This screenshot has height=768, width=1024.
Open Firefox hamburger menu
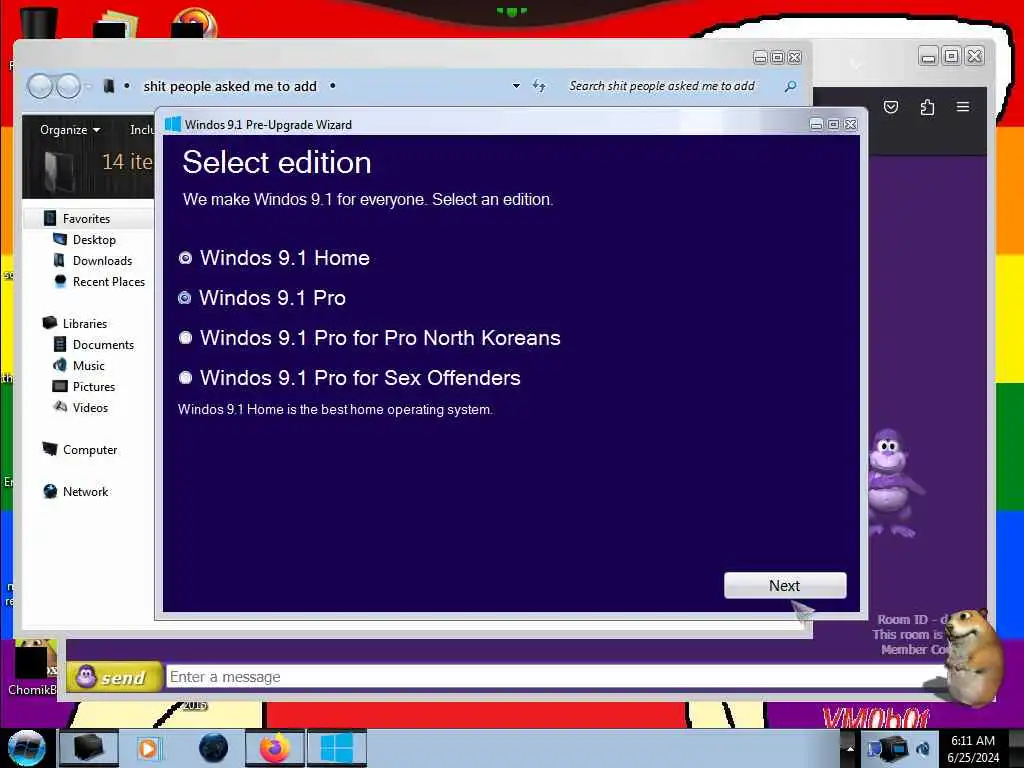coord(963,106)
